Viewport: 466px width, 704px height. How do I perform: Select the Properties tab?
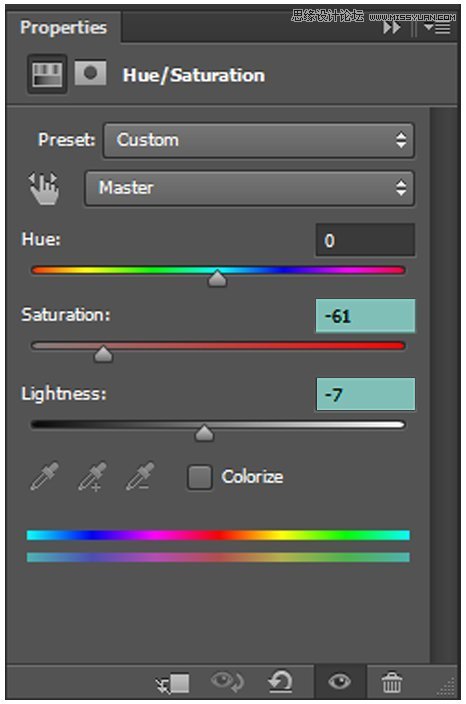pos(63,27)
